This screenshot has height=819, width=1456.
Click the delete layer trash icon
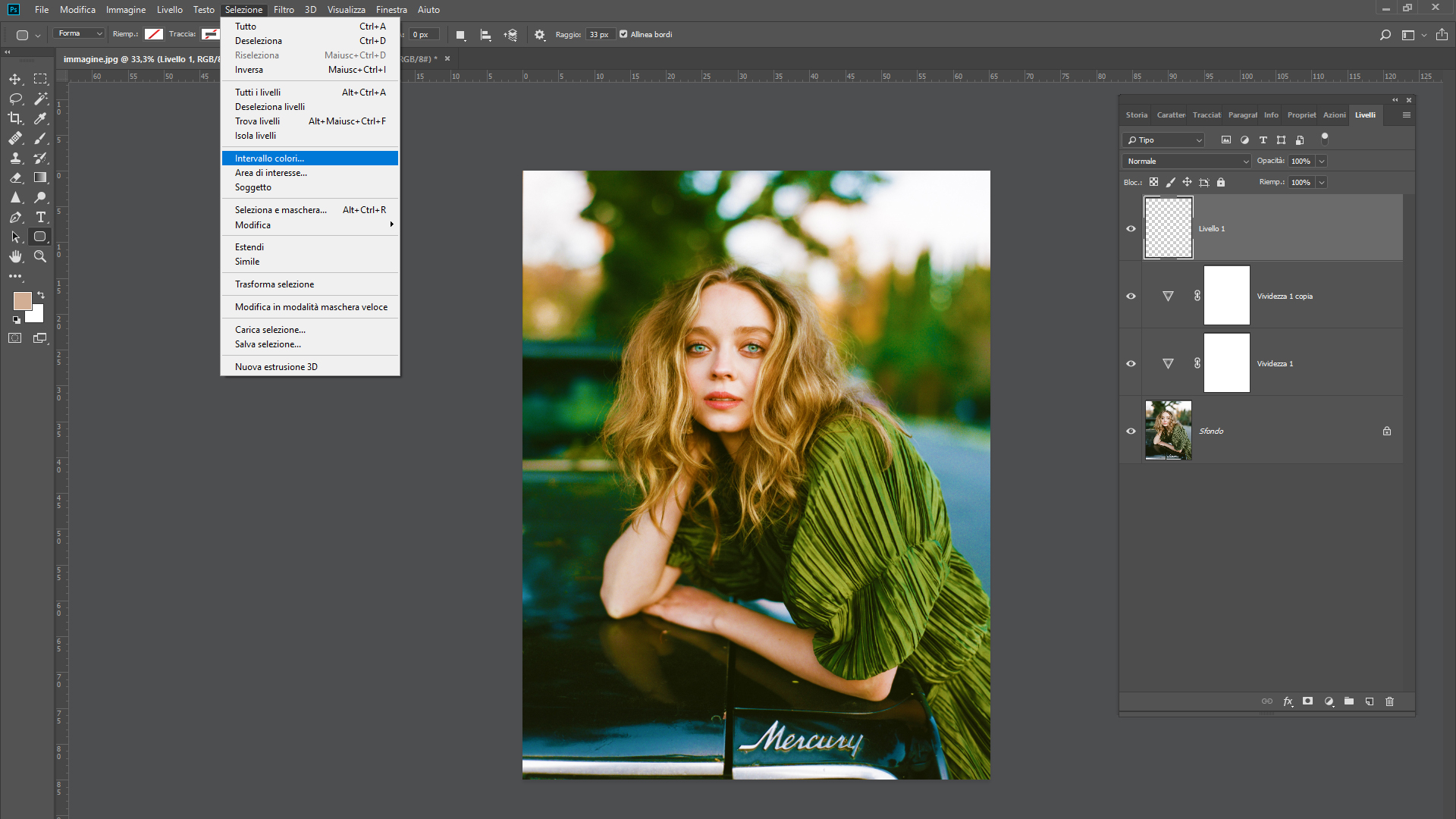click(x=1389, y=701)
